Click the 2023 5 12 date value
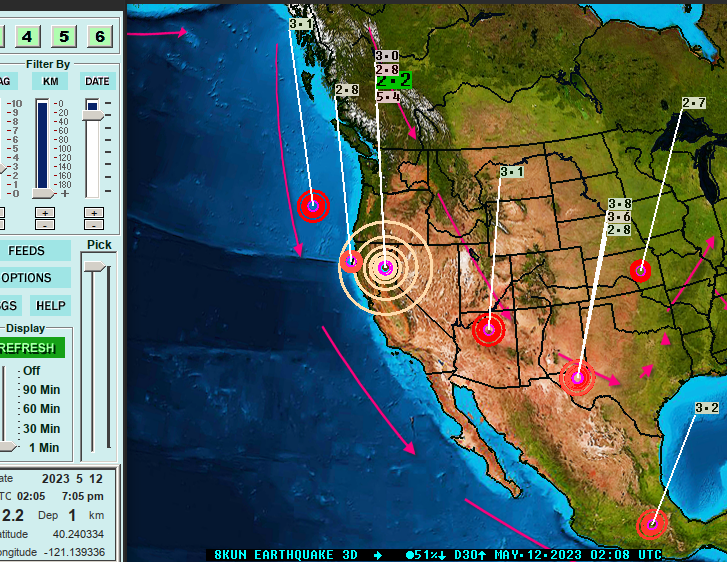The image size is (727, 562). coord(72,479)
